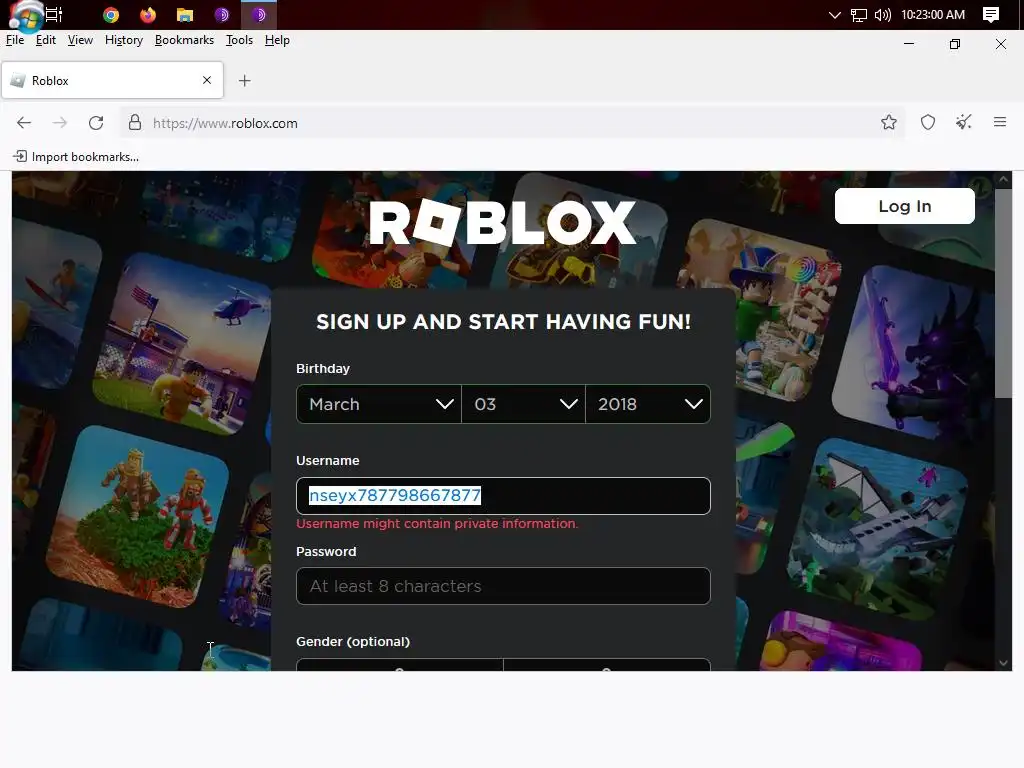Open the Edit menu
The width and height of the screenshot is (1024, 768).
[46, 40]
